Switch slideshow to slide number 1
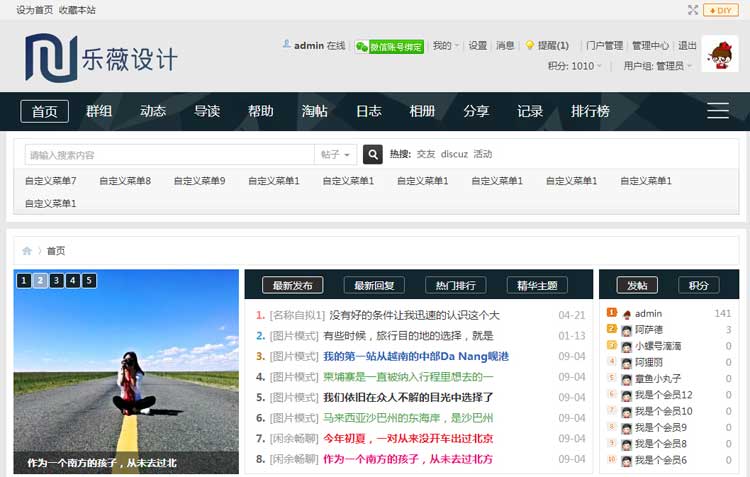Screen dimensions: 750x477 [x=25, y=281]
